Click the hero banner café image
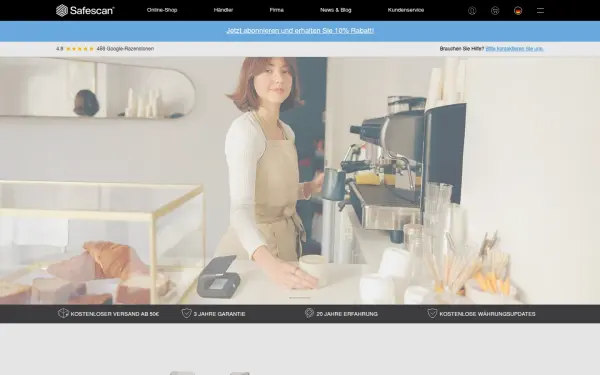This screenshot has width=600, height=375. click(300, 181)
